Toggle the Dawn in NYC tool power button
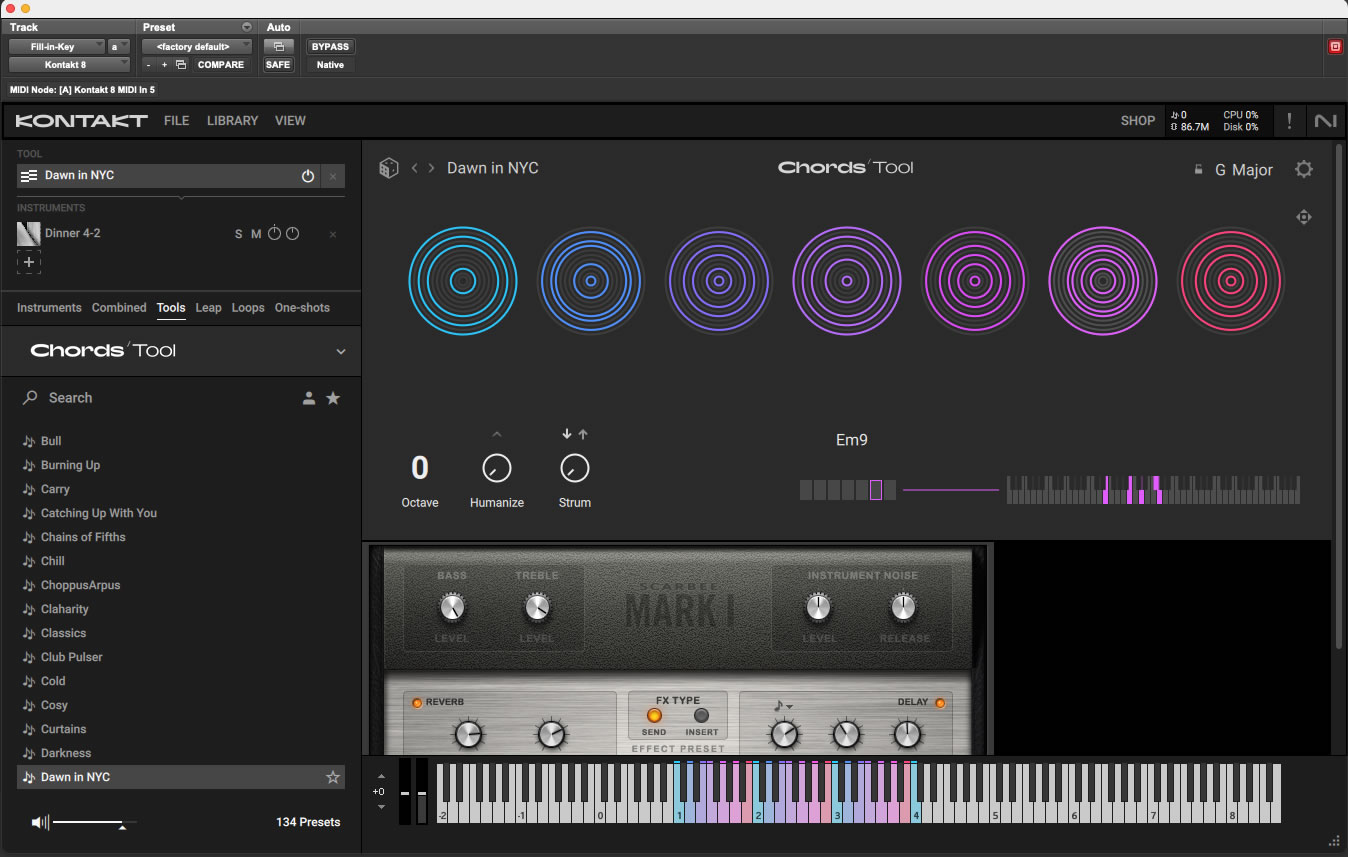The image size is (1348, 857). (308, 176)
